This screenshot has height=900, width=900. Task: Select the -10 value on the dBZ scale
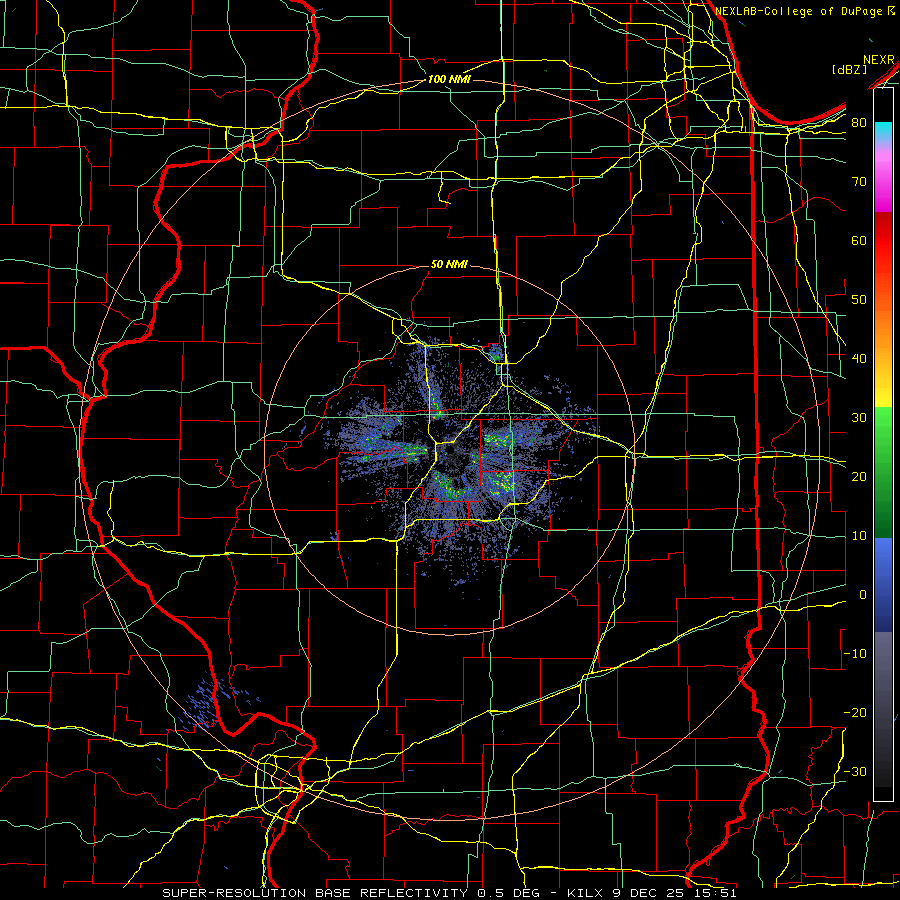coord(855,654)
